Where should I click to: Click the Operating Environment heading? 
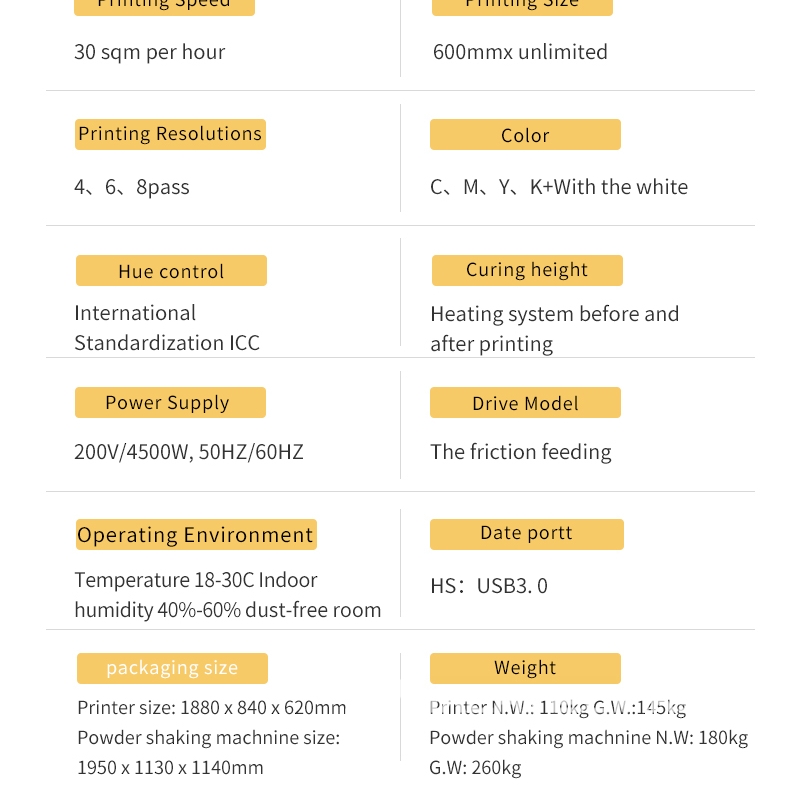196,535
